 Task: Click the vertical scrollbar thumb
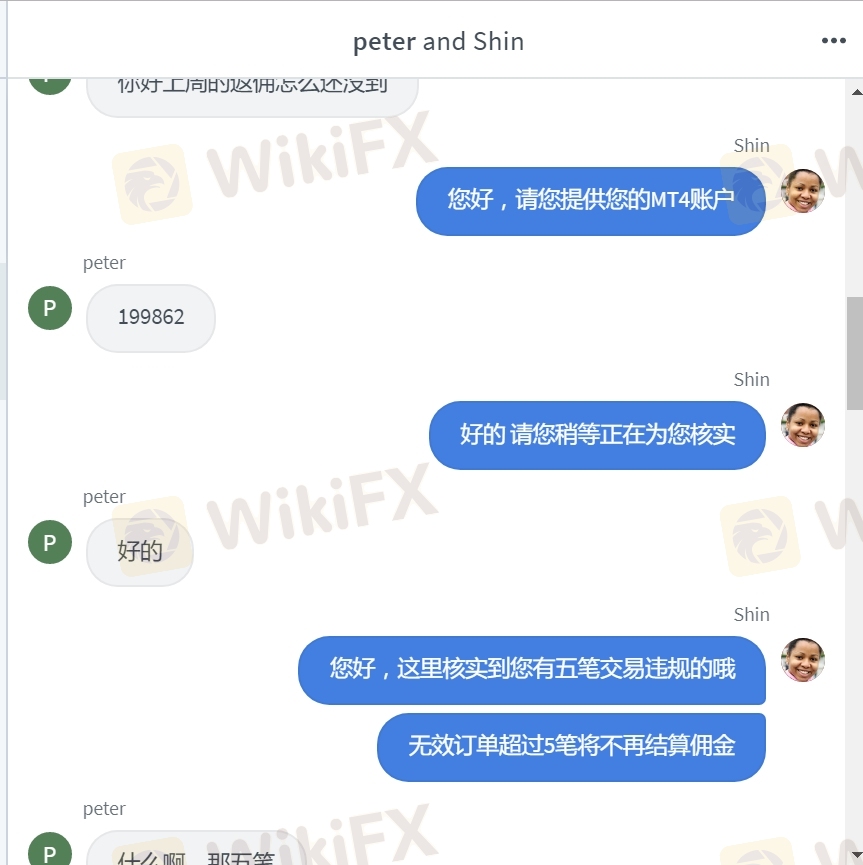855,353
